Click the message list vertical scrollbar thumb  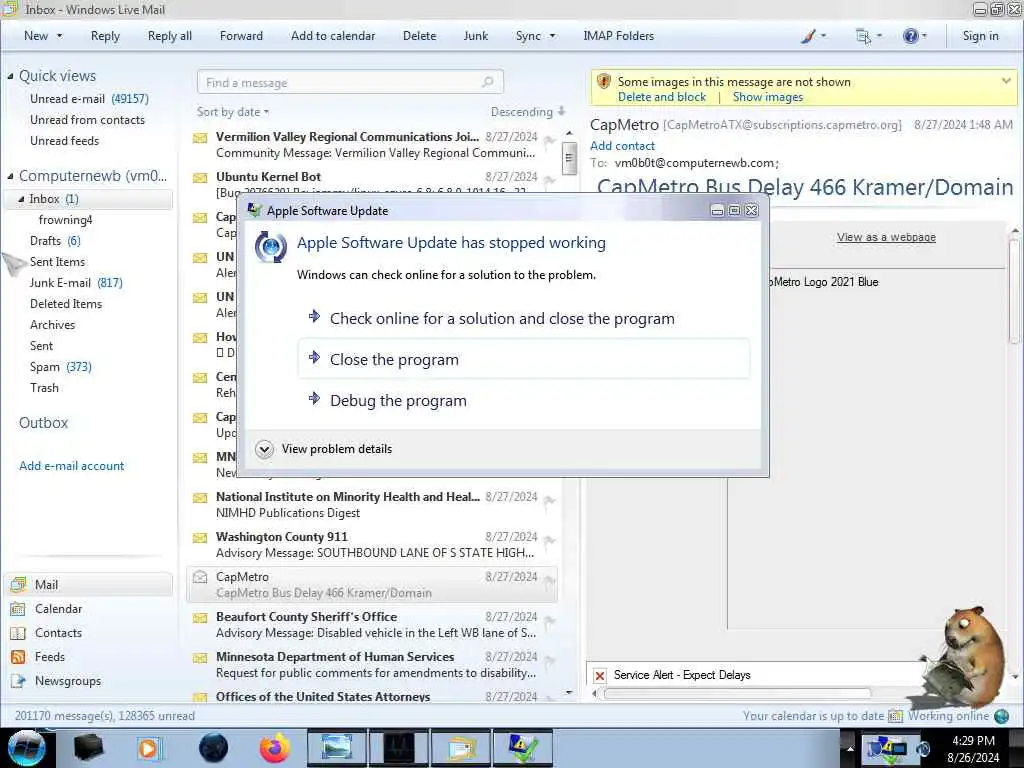click(x=569, y=157)
